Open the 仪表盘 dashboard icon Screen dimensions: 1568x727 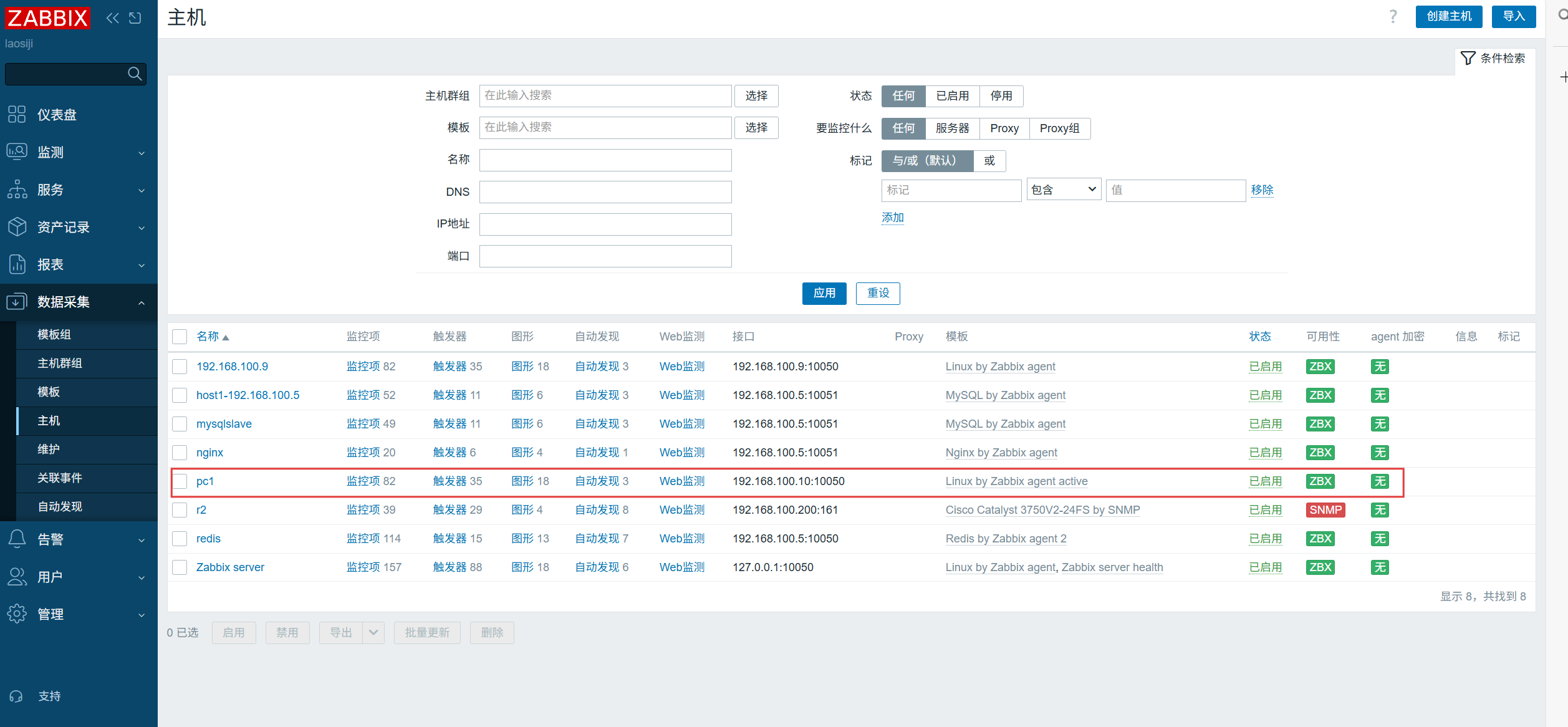click(x=17, y=114)
